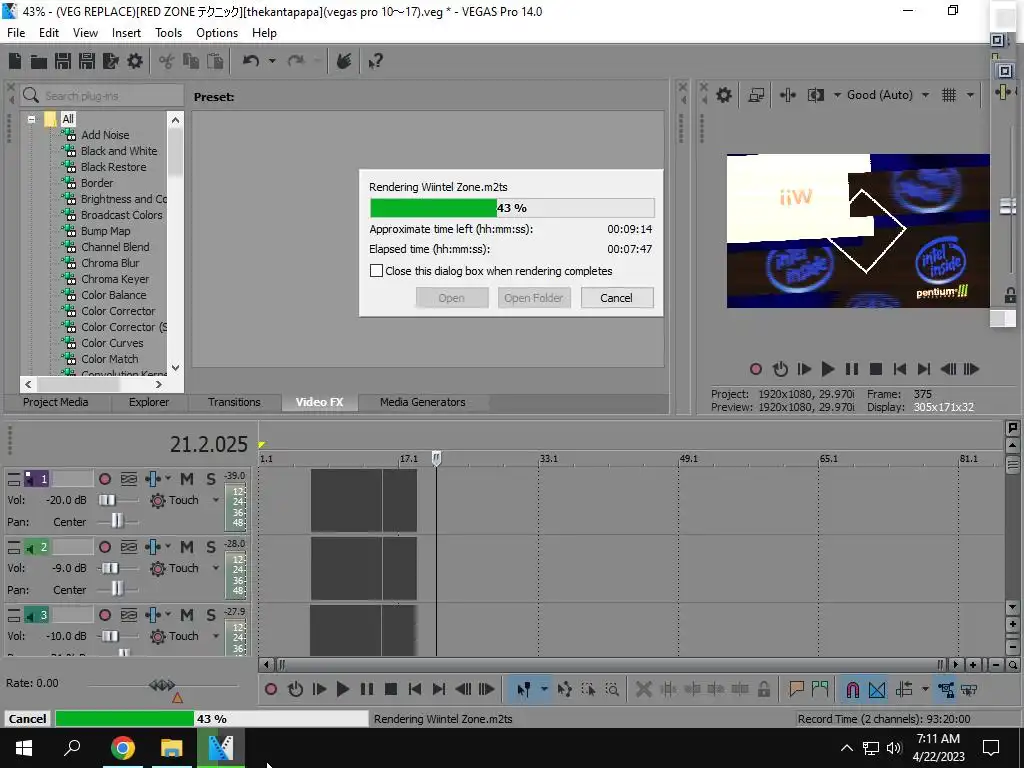The width and height of the screenshot is (1024, 768).
Task: Click the timeline cursor marker on the ruler
Action: pyautogui.click(x=436, y=458)
